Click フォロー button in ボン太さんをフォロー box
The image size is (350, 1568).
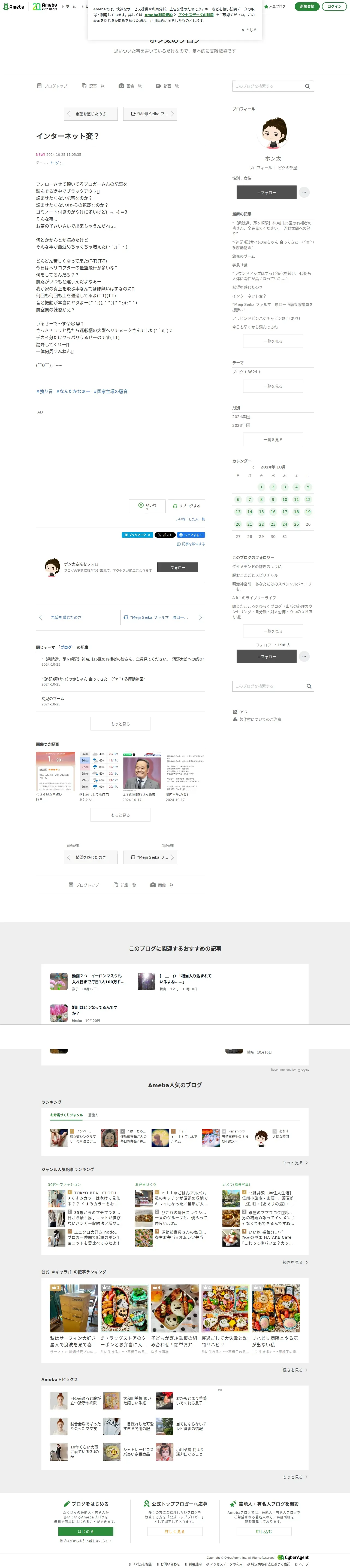pyautogui.click(x=178, y=567)
